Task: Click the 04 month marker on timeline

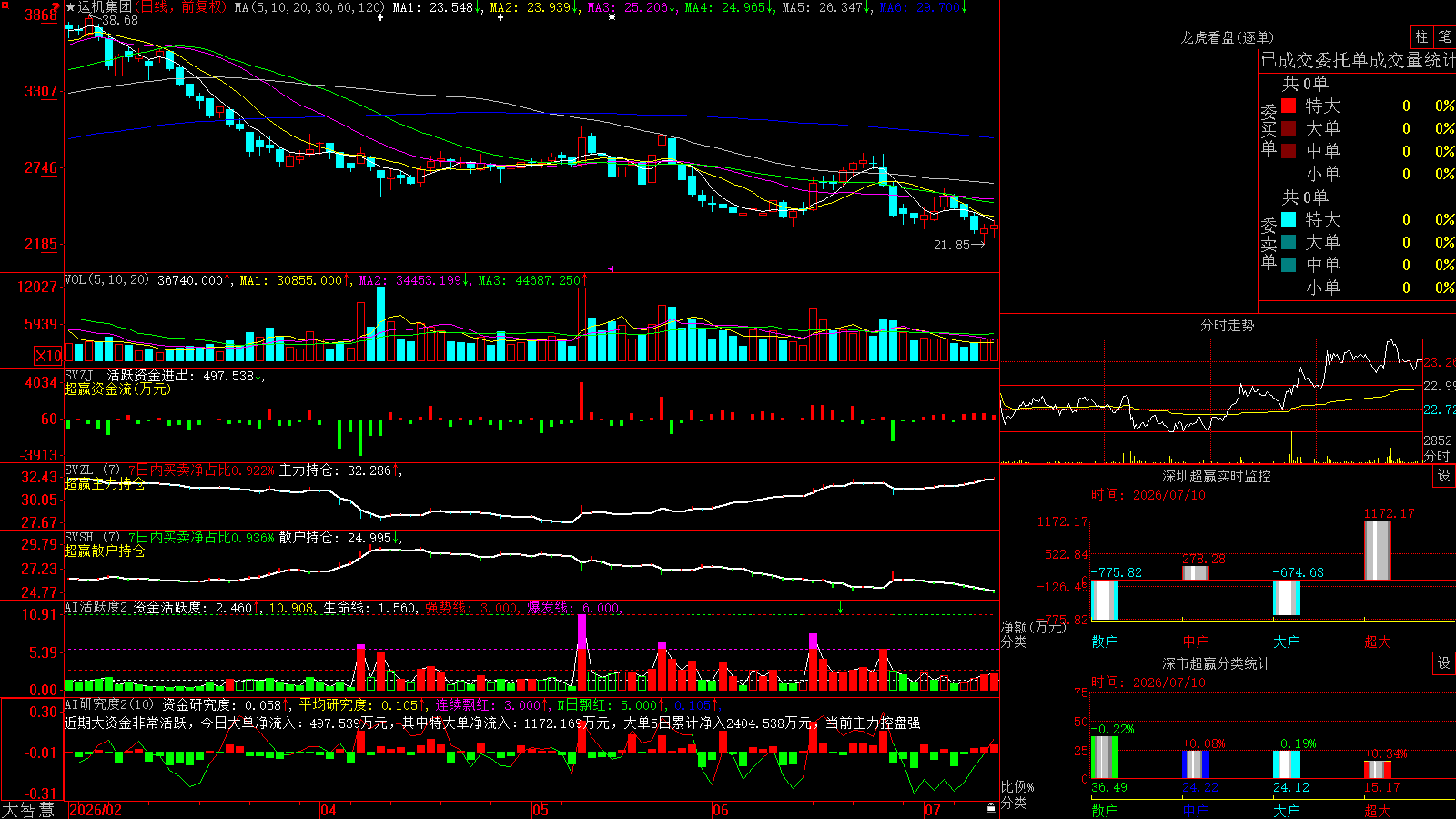Action: [329, 810]
